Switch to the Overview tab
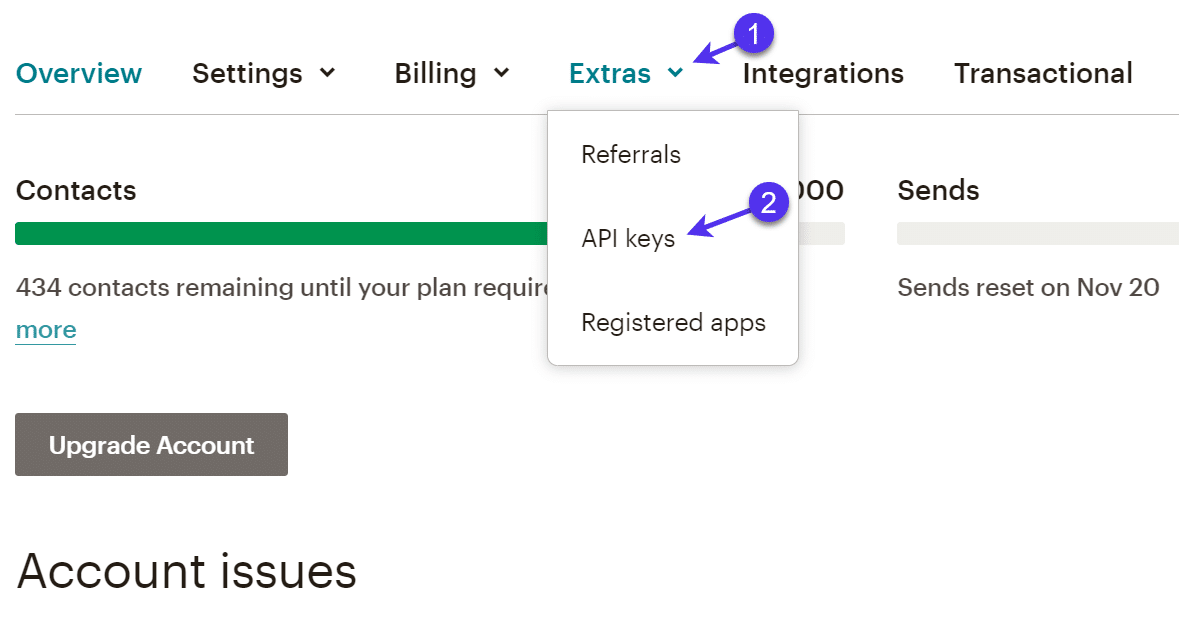The height and width of the screenshot is (626, 1179). click(x=78, y=73)
